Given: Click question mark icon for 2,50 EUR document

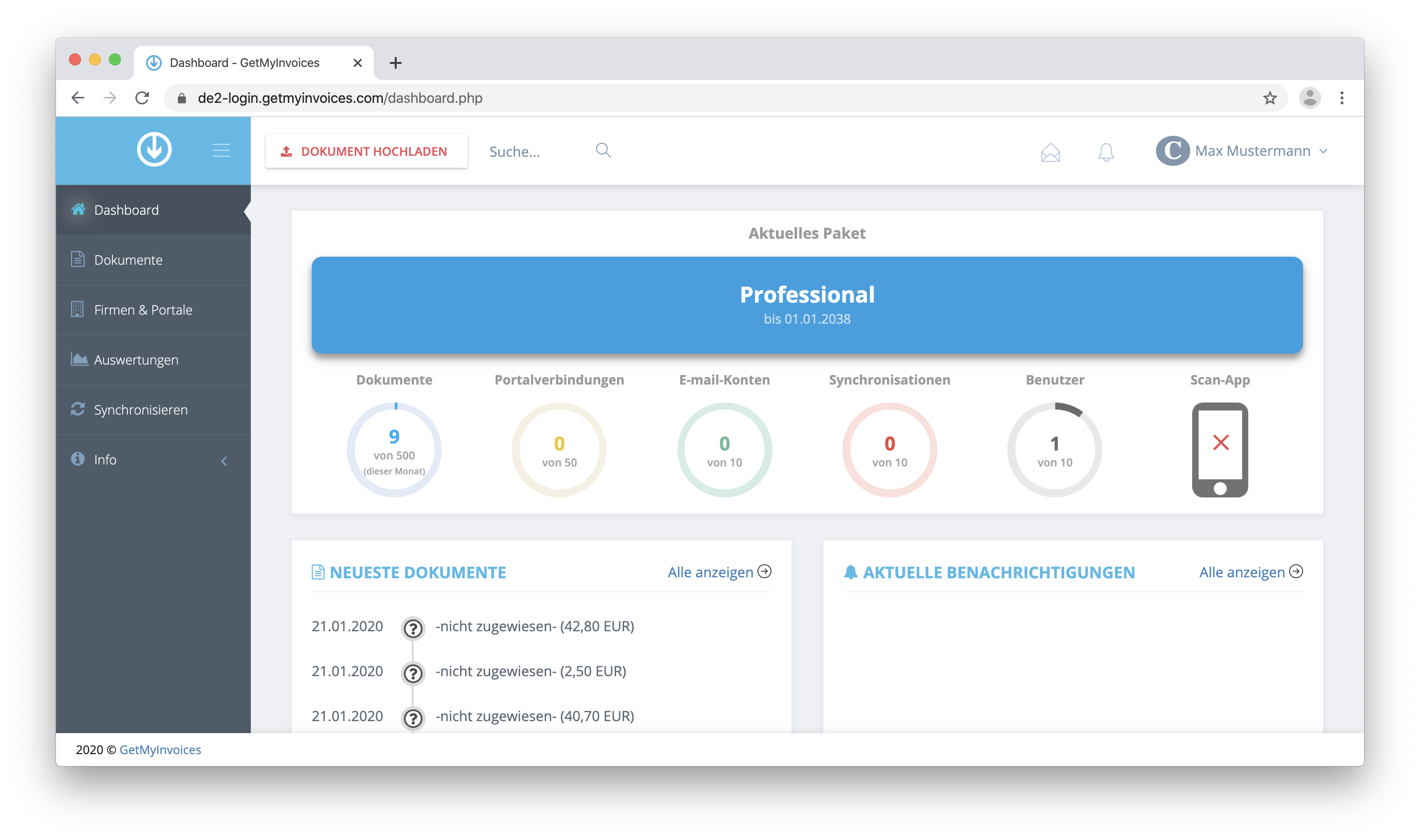Looking at the screenshot, I should click(413, 673).
